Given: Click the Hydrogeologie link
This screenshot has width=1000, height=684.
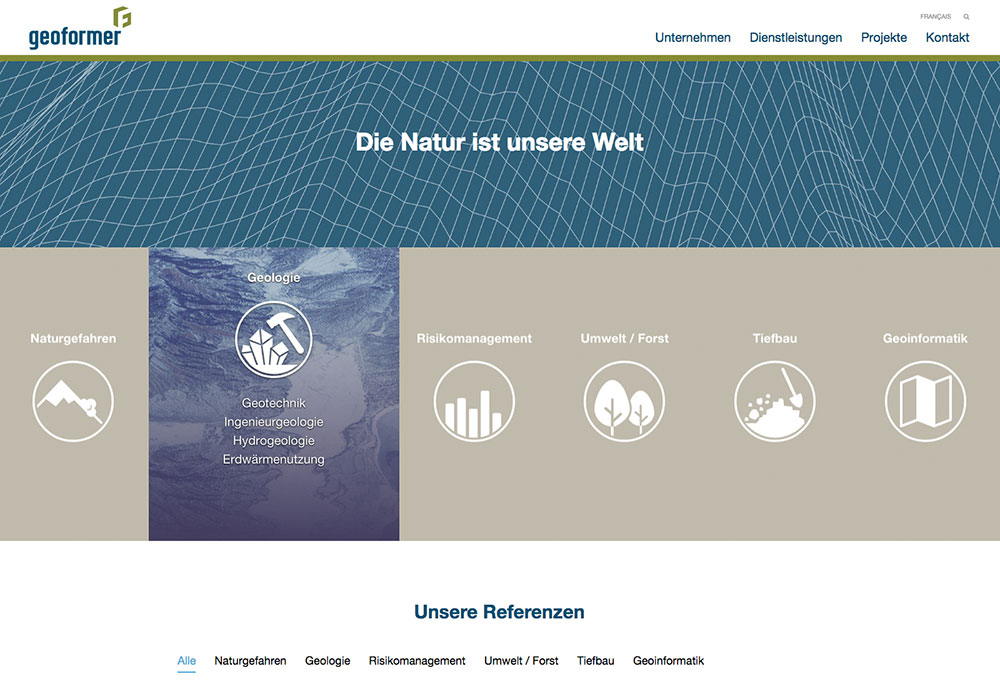Looking at the screenshot, I should click(274, 441).
